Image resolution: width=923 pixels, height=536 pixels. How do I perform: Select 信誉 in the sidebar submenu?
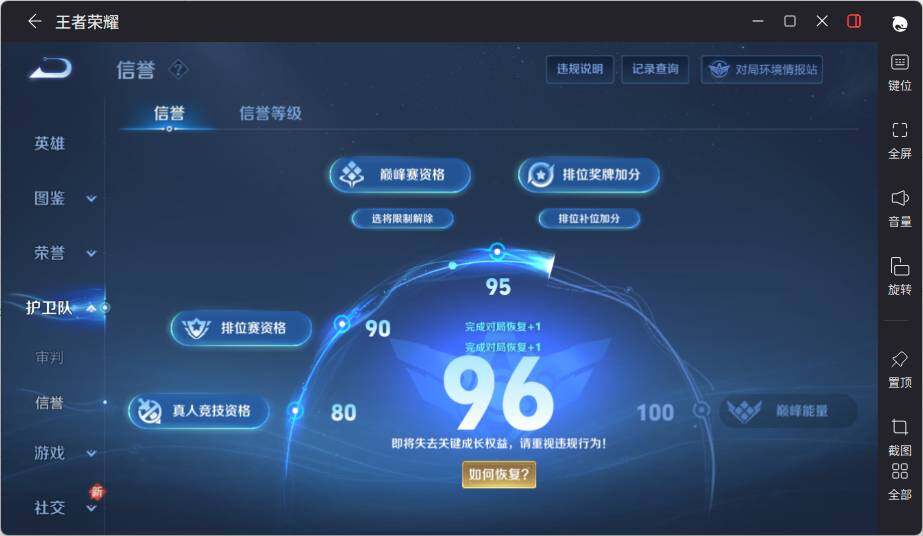pyautogui.click(x=49, y=403)
